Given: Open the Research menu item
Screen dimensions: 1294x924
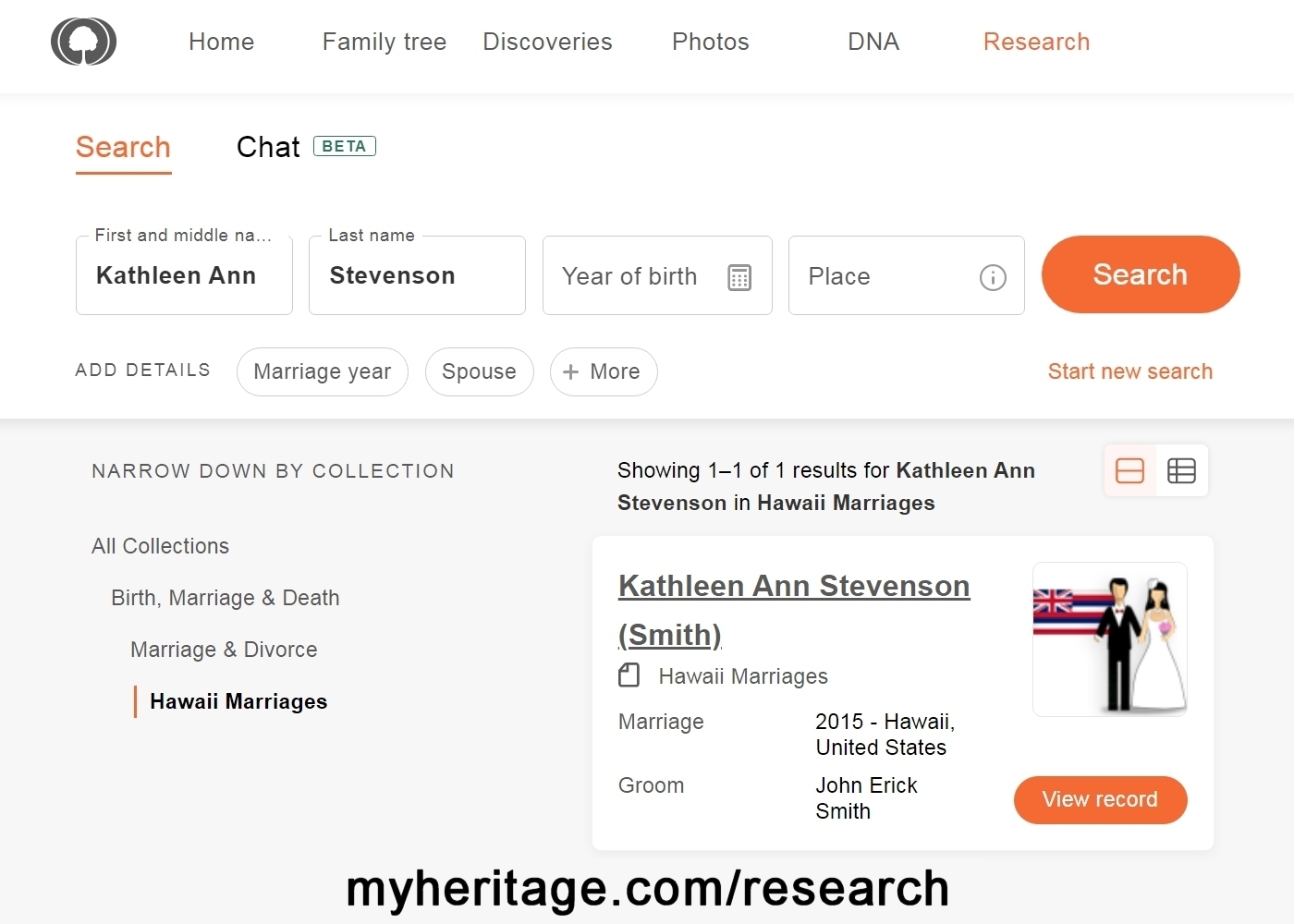Looking at the screenshot, I should pos(1037,42).
